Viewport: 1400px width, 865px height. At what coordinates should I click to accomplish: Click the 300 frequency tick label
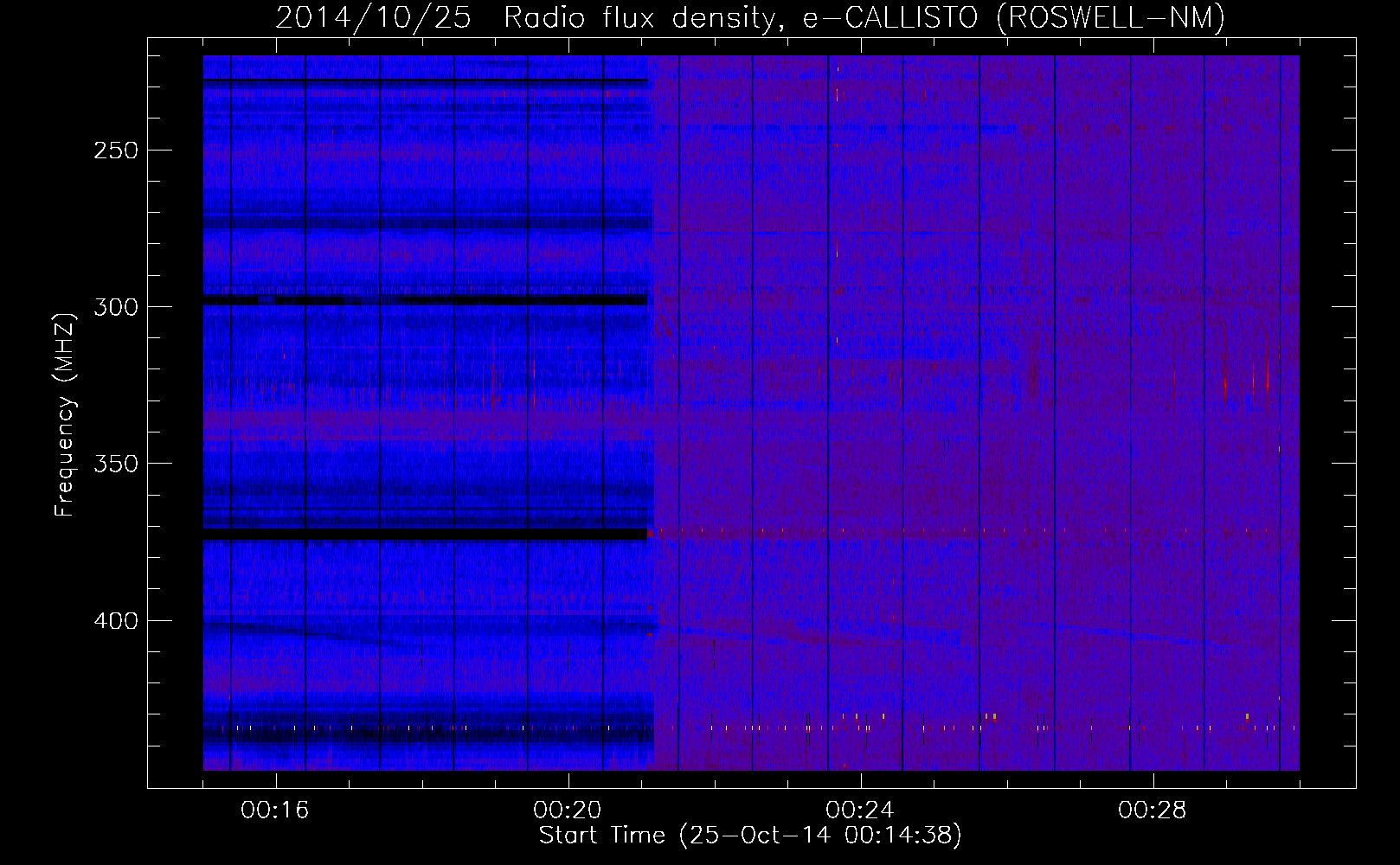tap(116, 307)
